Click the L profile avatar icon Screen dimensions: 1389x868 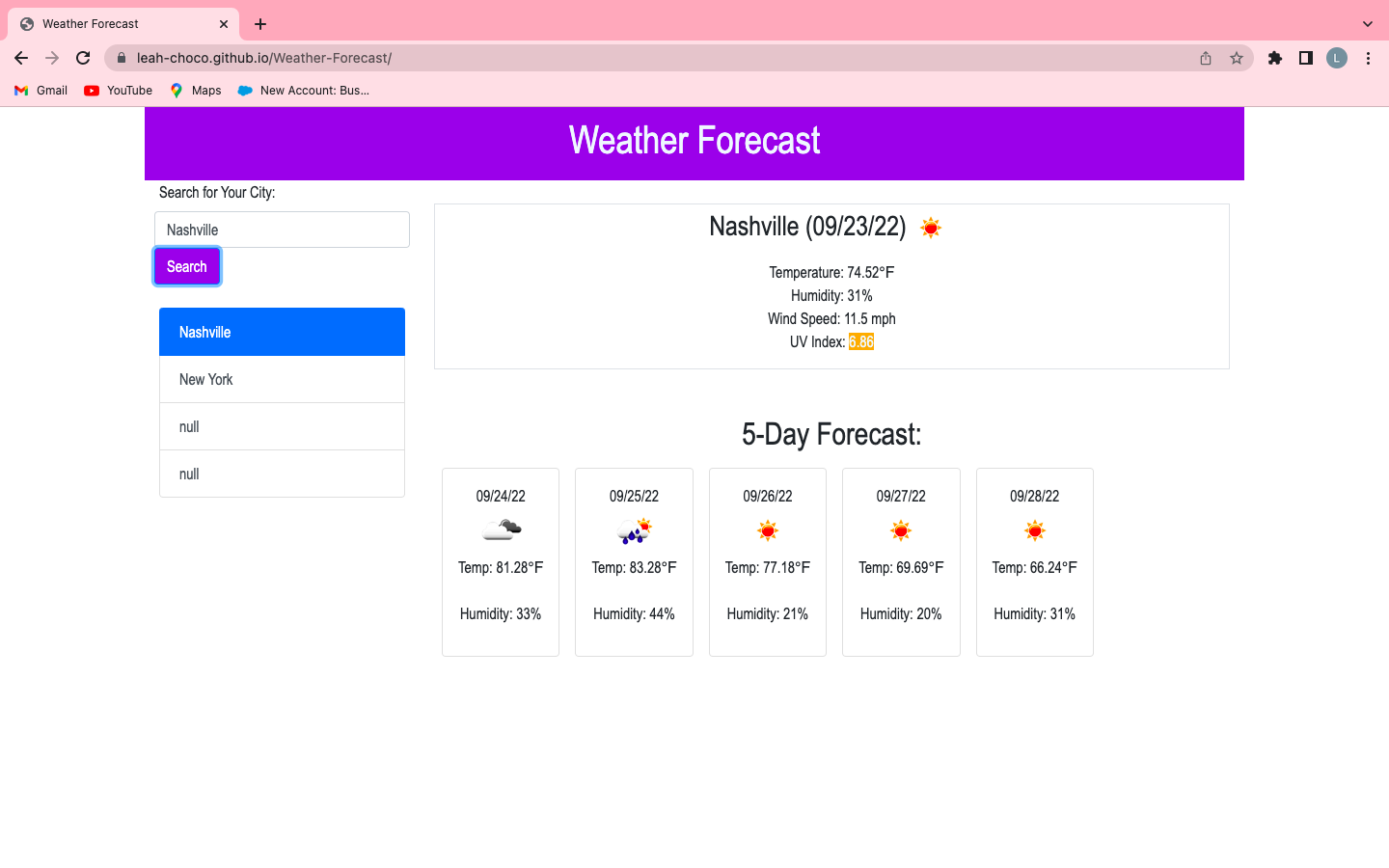click(x=1336, y=58)
